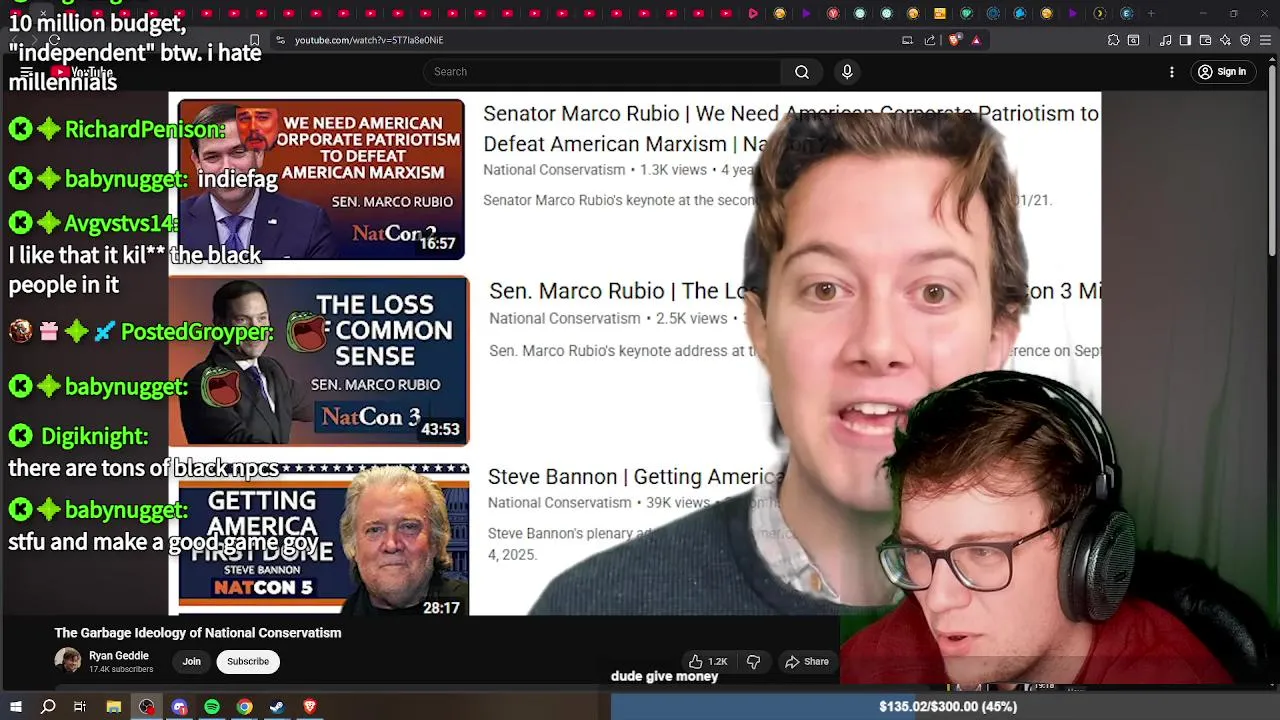Open YouTube settings three-dot menu
Screen dimensions: 1280x720
(1172, 72)
